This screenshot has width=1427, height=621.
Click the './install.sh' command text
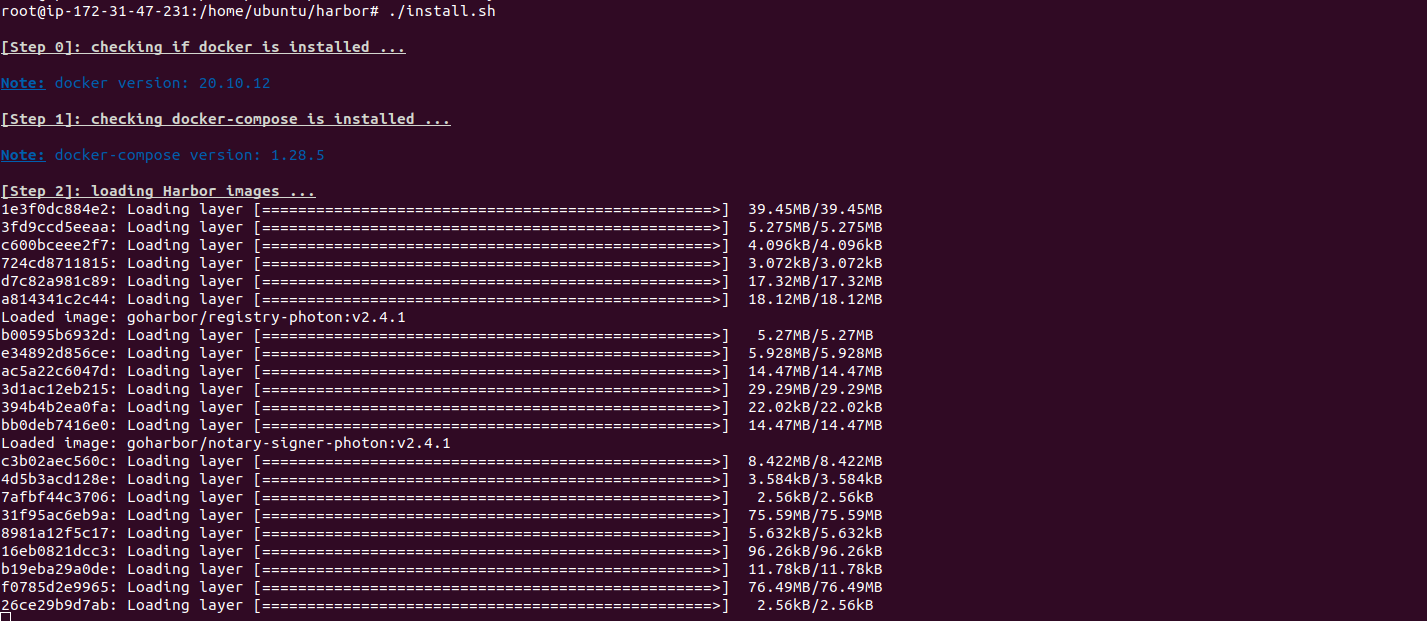[x=441, y=11]
